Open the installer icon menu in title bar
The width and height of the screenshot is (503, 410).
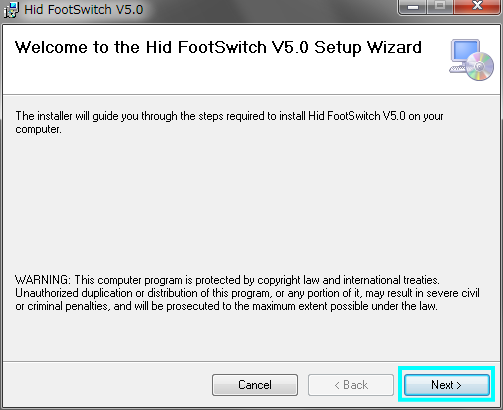(x=11, y=10)
